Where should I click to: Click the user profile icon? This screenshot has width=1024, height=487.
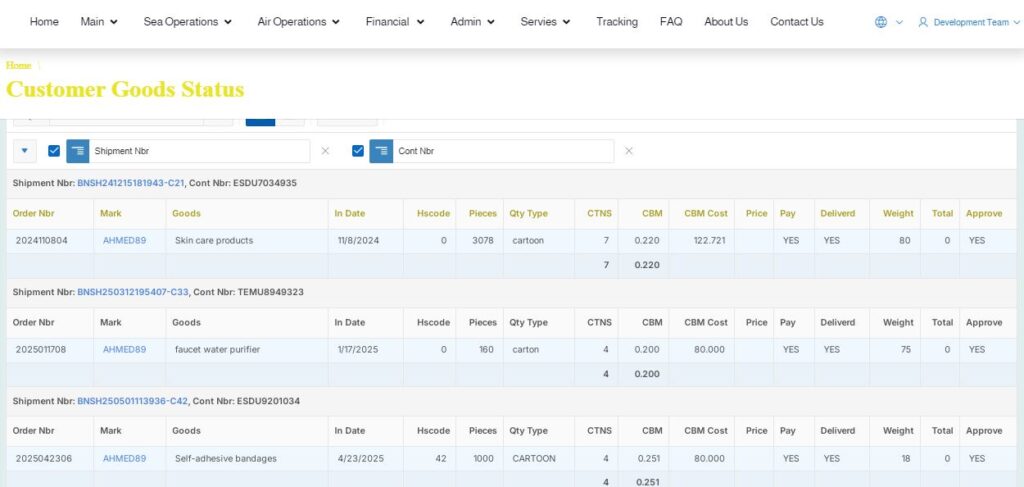[923, 22]
